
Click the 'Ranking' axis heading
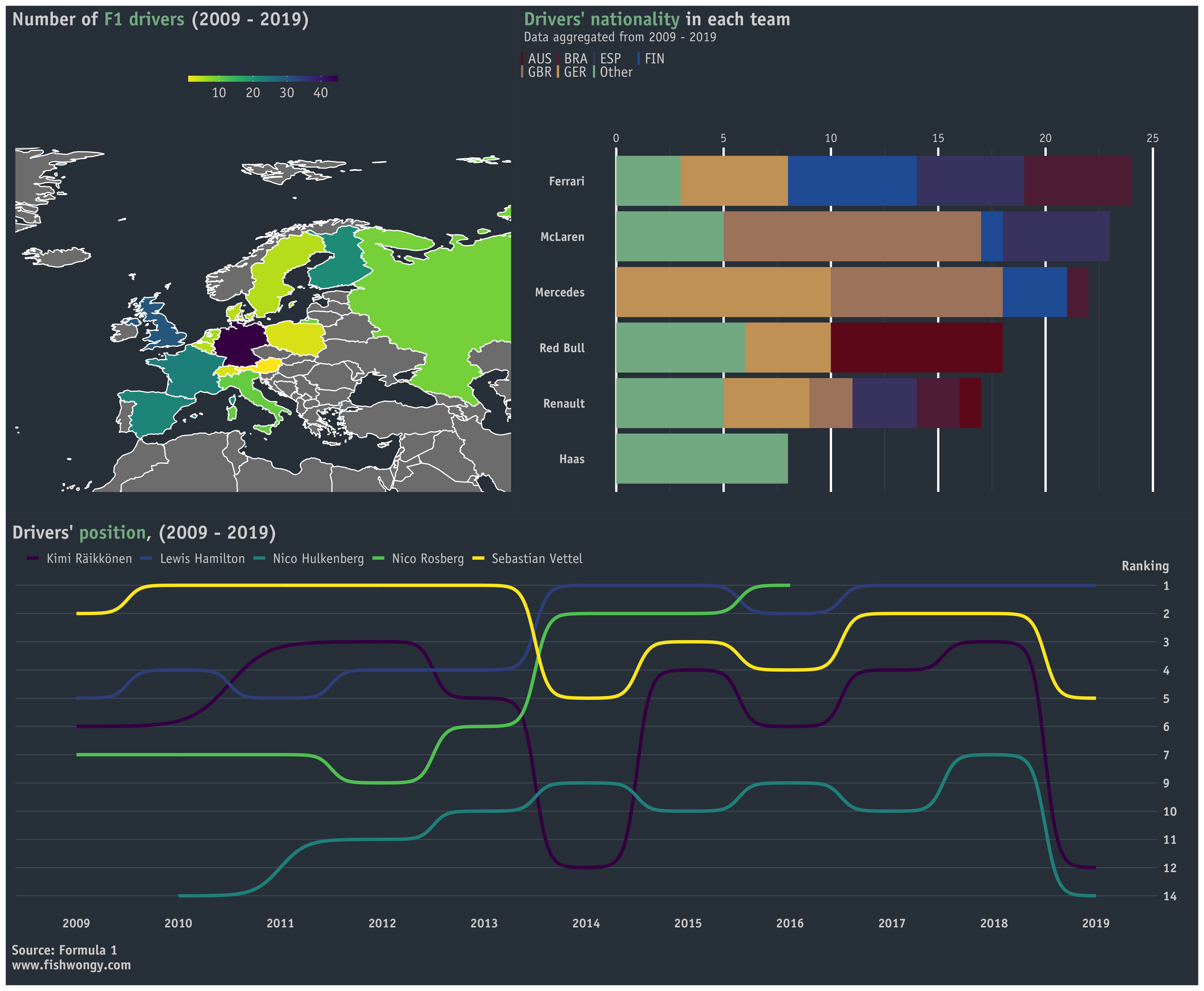pos(1145,566)
